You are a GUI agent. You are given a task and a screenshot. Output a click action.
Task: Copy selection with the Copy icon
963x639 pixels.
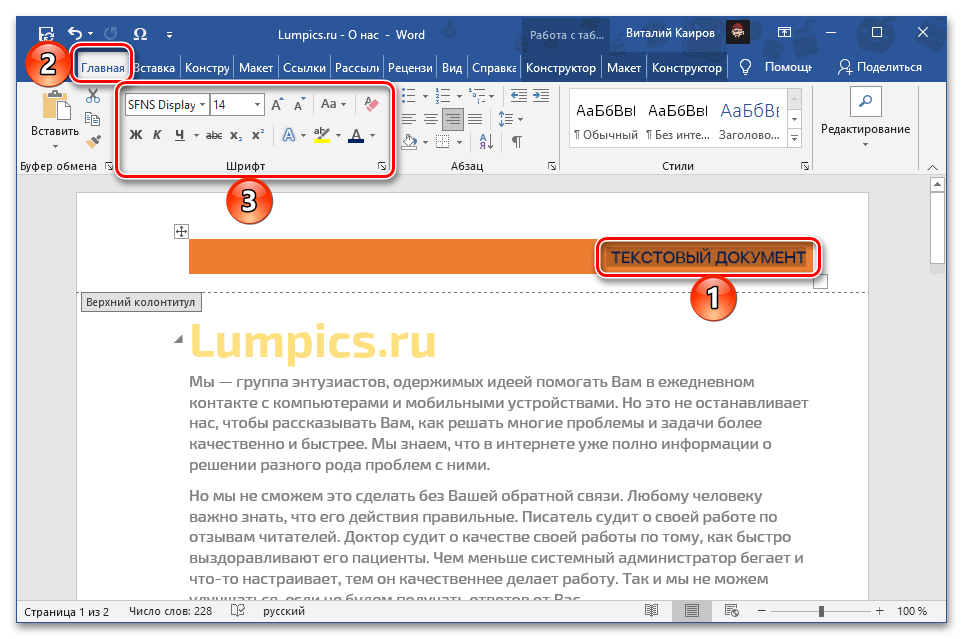tap(93, 119)
